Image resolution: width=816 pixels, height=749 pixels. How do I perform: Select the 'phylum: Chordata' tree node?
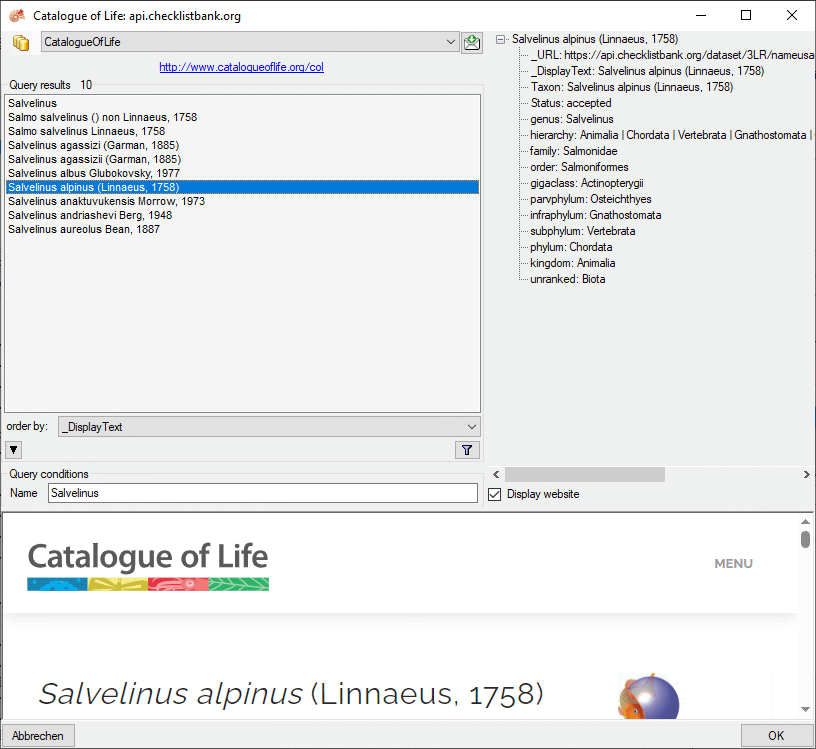571,247
